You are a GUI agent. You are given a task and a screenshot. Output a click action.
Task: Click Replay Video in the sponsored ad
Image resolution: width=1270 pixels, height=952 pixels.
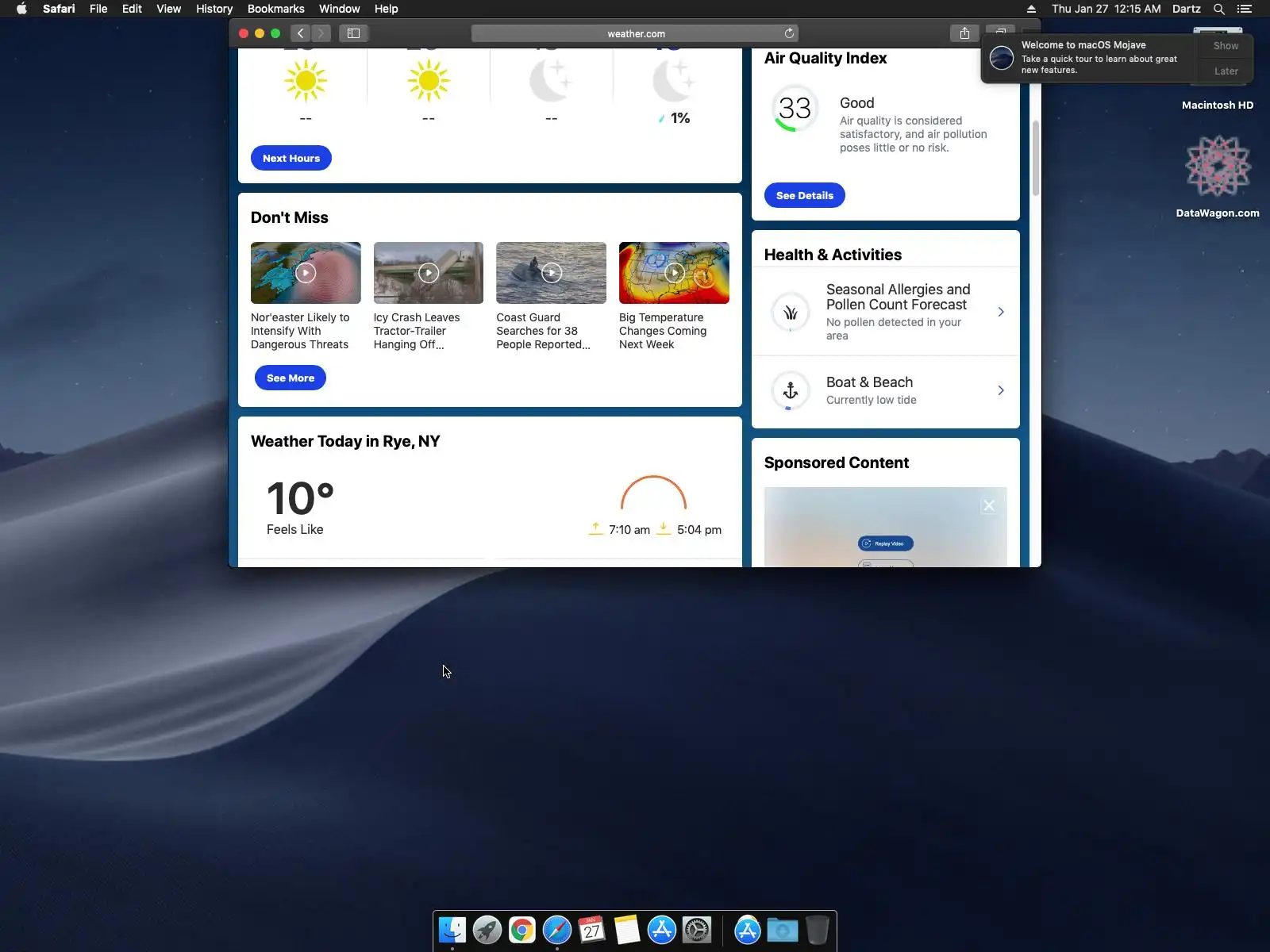(x=886, y=543)
